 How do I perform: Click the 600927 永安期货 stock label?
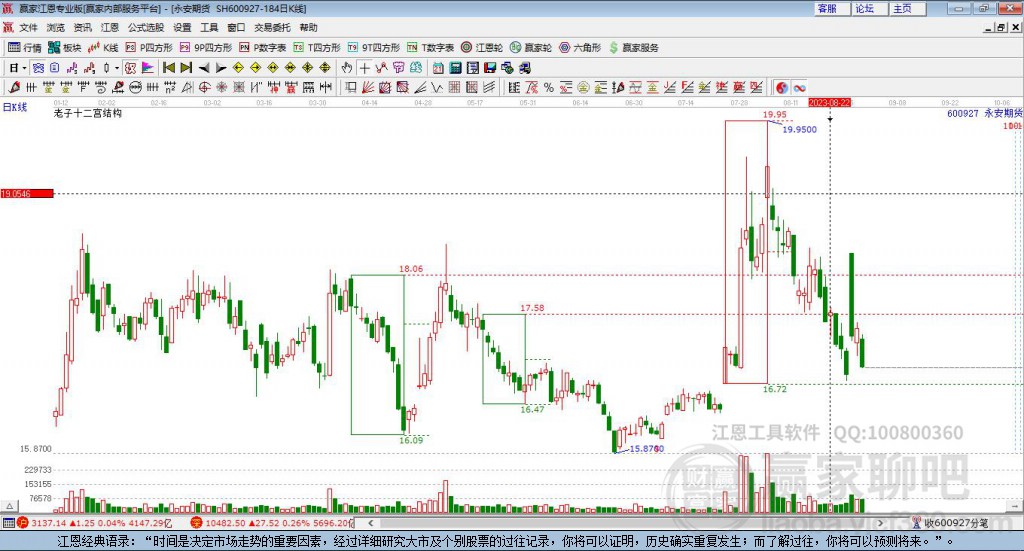984,113
